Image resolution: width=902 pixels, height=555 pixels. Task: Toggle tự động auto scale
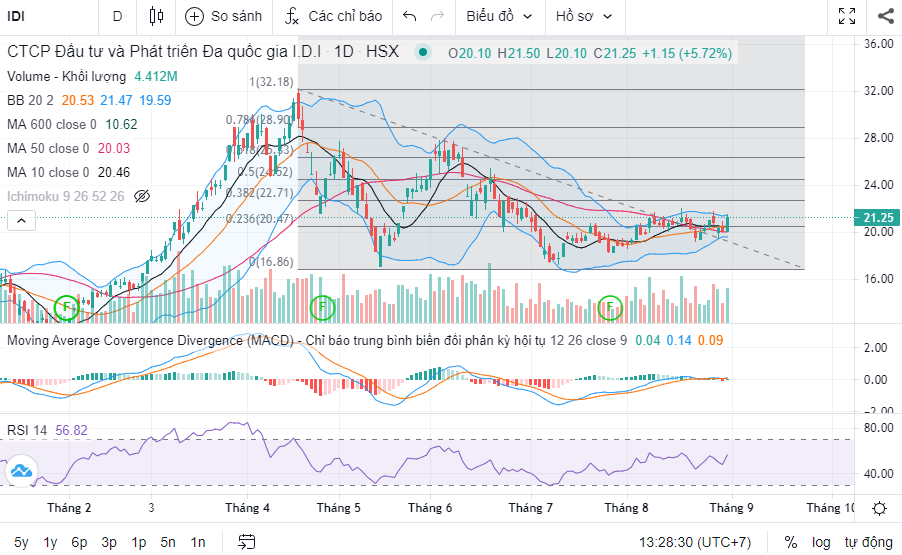pyautogui.click(x=866, y=542)
